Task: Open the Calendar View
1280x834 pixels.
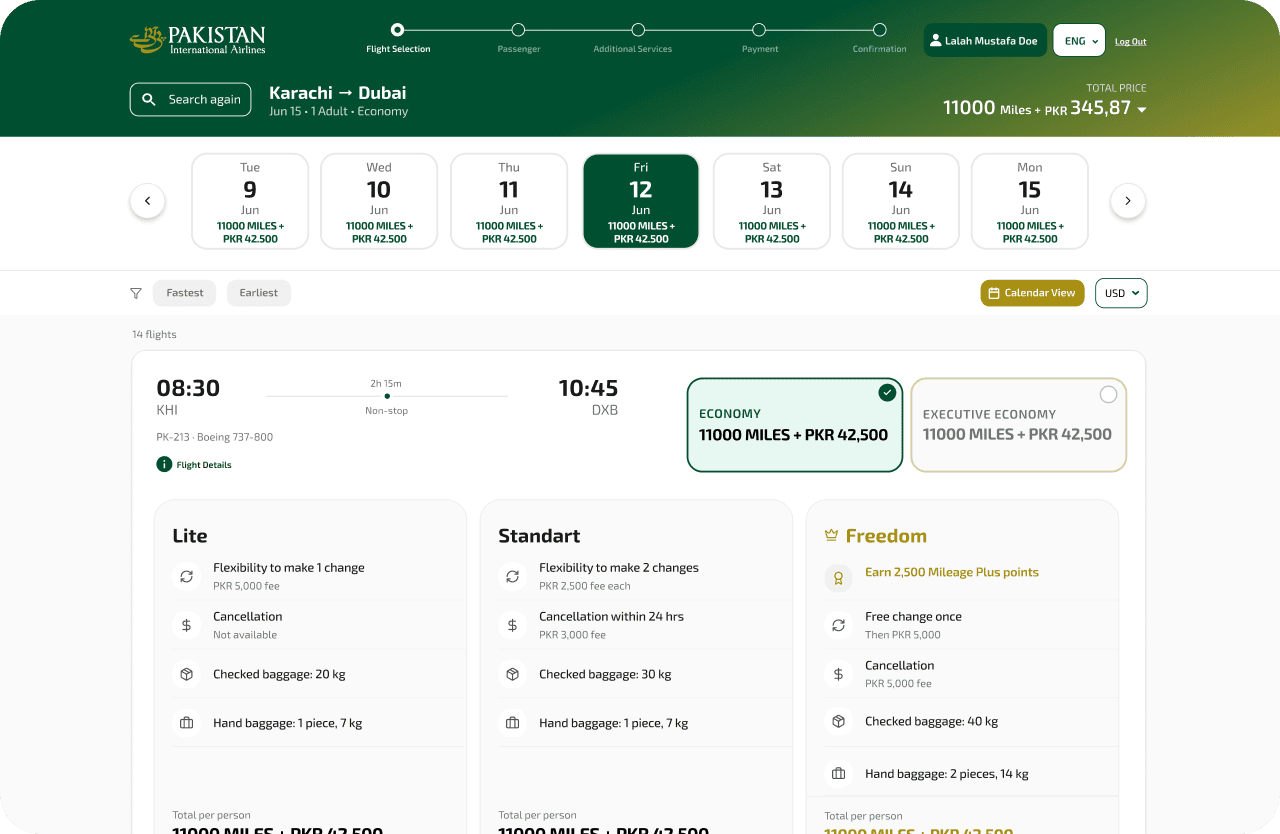Action: pos(1032,293)
